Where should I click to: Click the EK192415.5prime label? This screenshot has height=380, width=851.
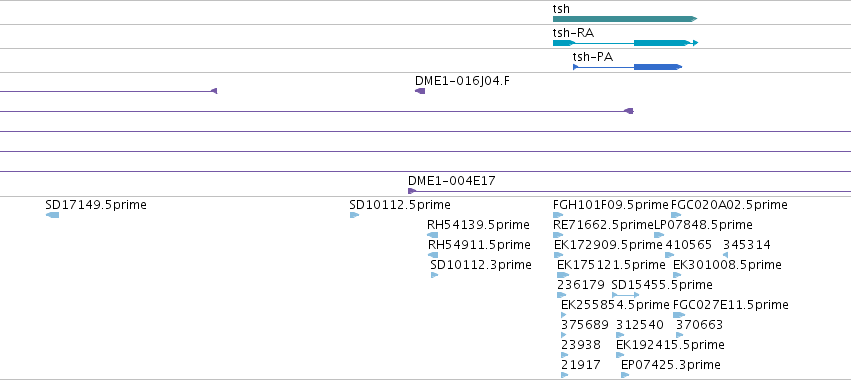[670, 345]
